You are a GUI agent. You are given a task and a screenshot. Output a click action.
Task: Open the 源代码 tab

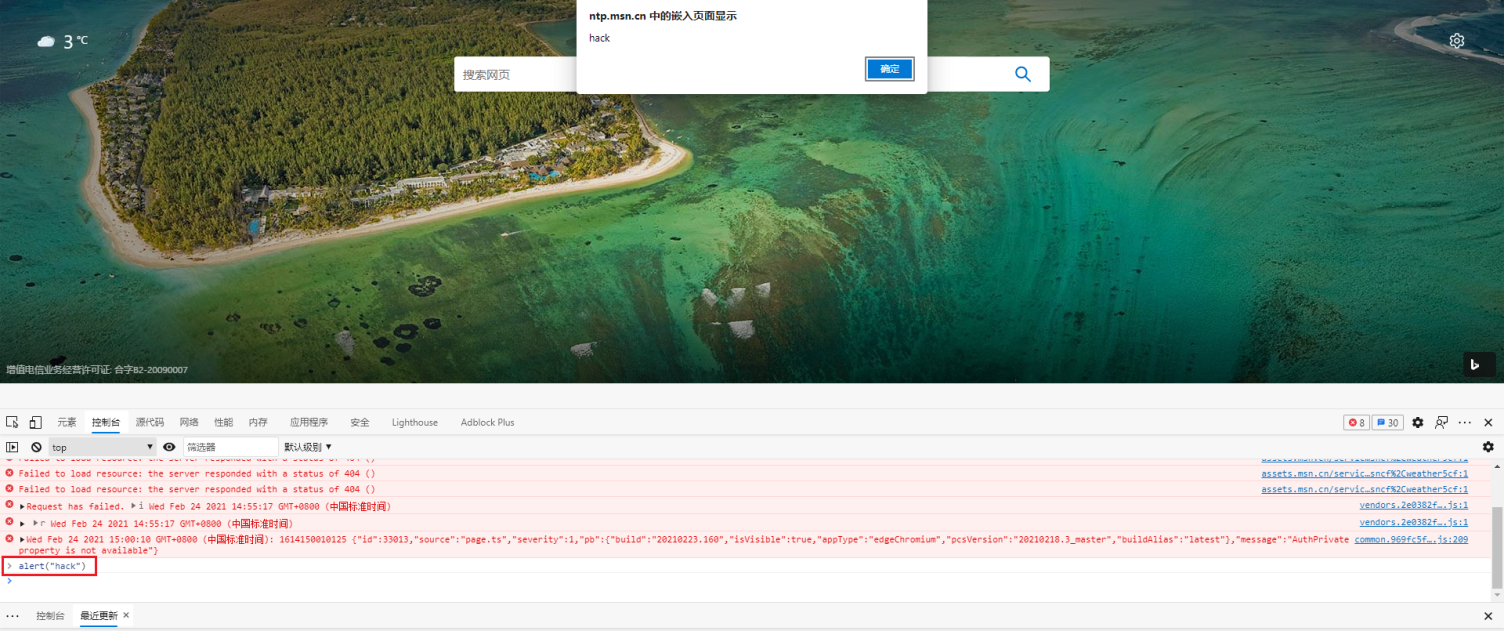click(150, 422)
